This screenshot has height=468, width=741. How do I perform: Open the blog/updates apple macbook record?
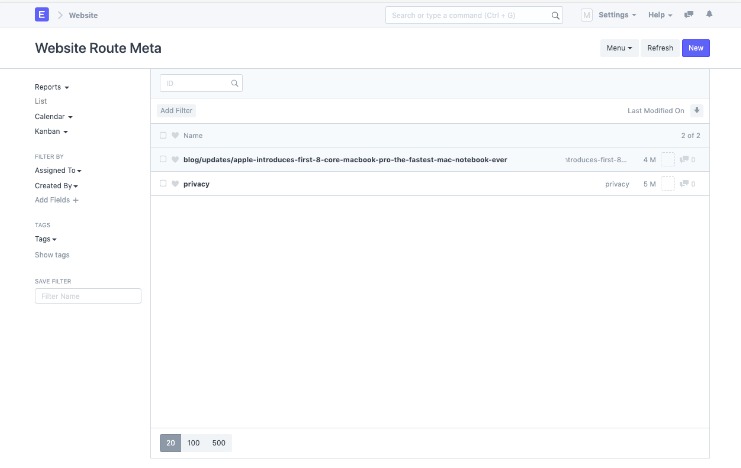tap(345, 160)
